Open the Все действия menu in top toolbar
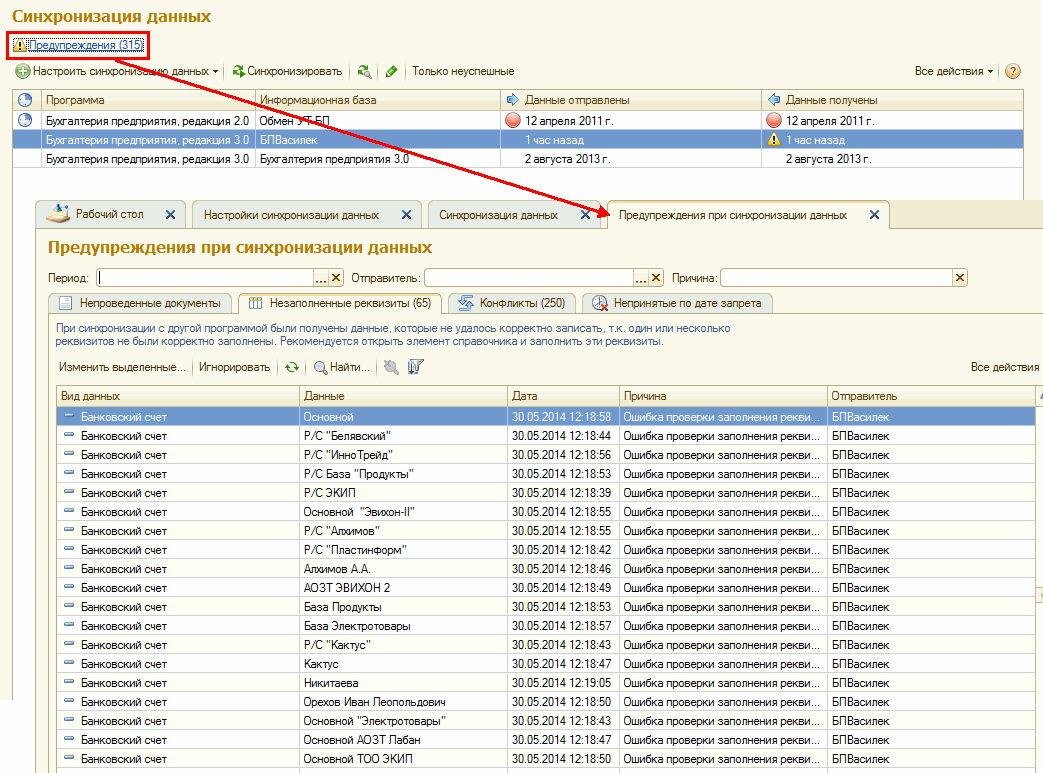This screenshot has width=1043, height=773. (x=954, y=72)
